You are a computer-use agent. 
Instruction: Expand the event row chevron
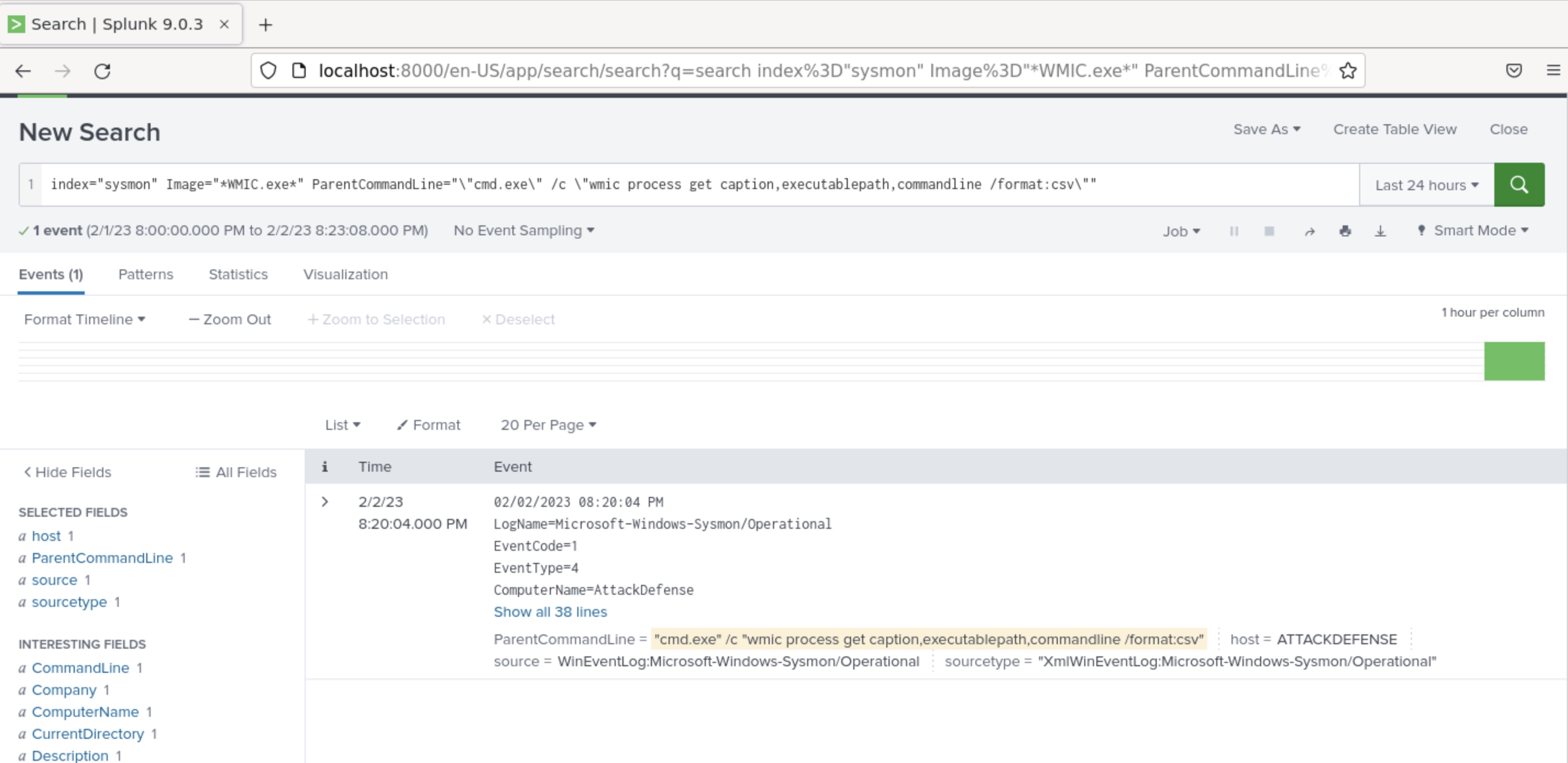tap(325, 501)
